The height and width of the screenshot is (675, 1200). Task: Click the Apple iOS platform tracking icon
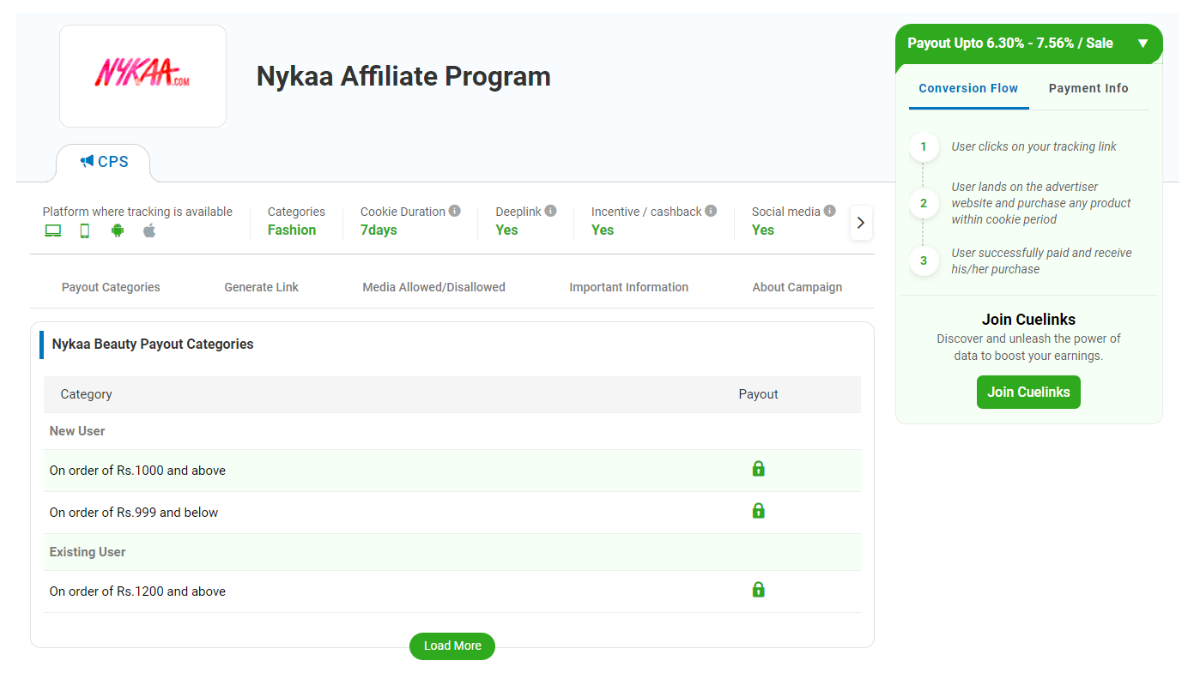(x=149, y=230)
